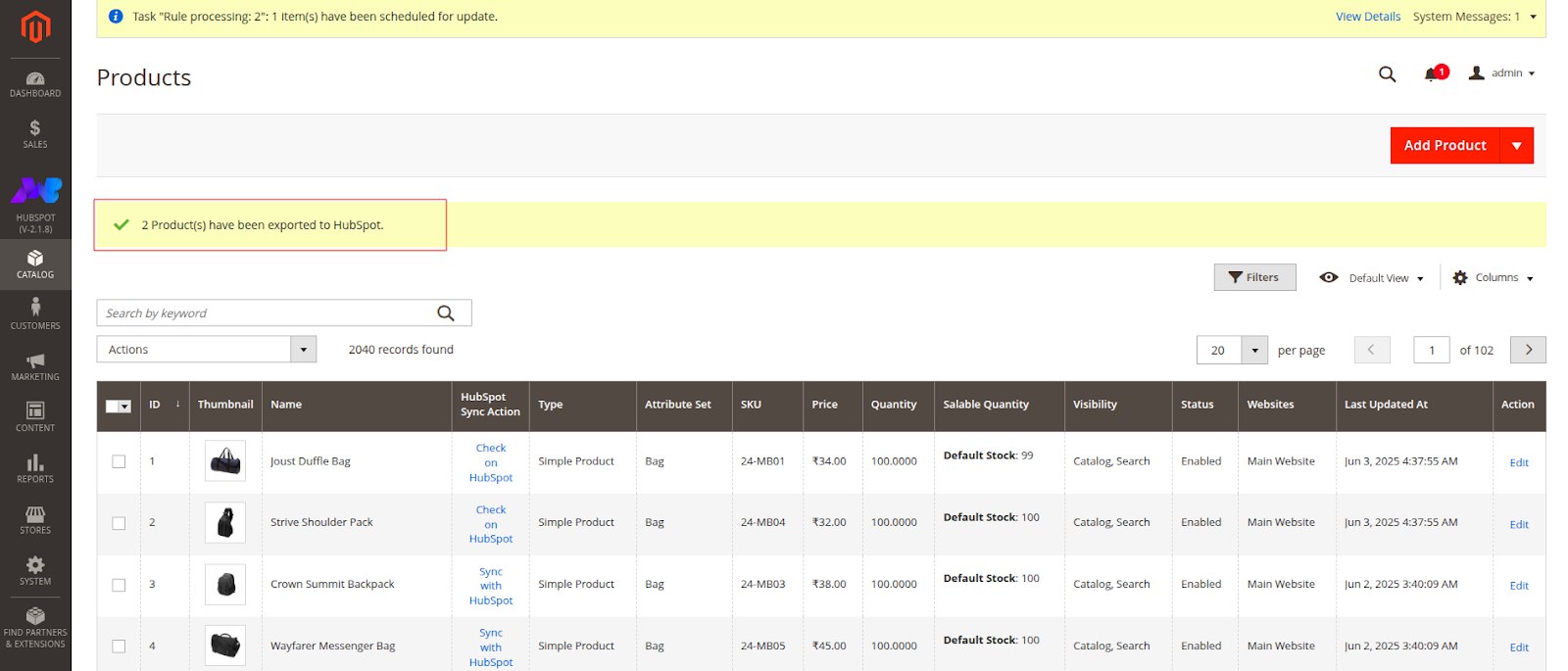Screen dimensions: 1568x671
Task: Open the per page count dropdown
Action: [x=1254, y=350]
